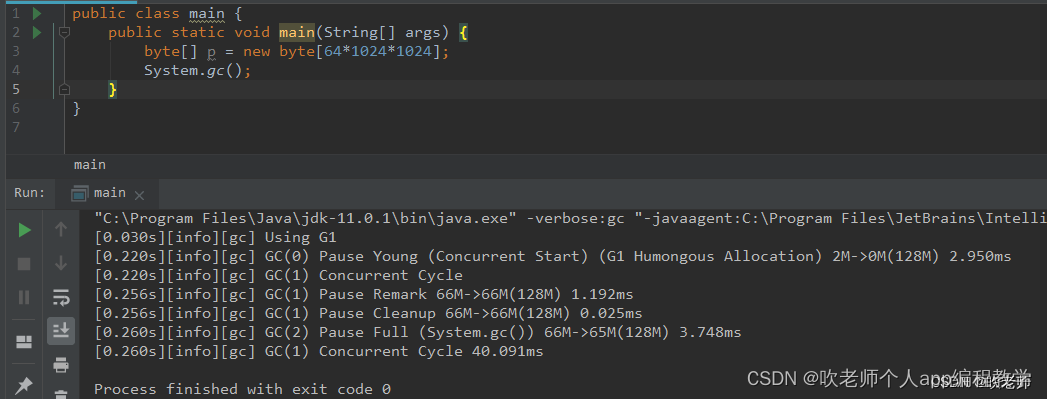Click 'Concurrent Cycle 40.091ms' line
This screenshot has width=1047, height=399.
coord(319,351)
